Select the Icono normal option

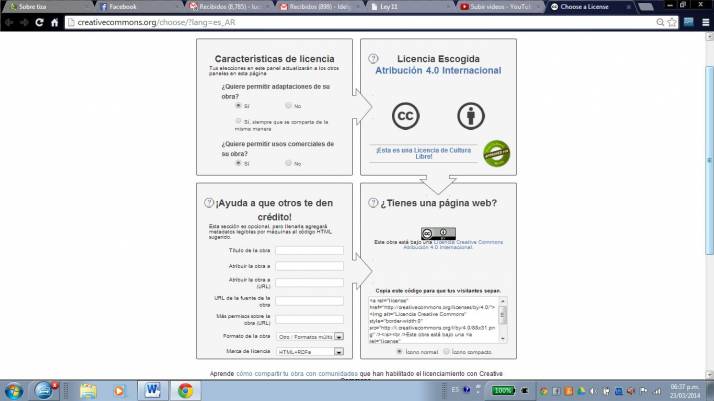[399, 351]
